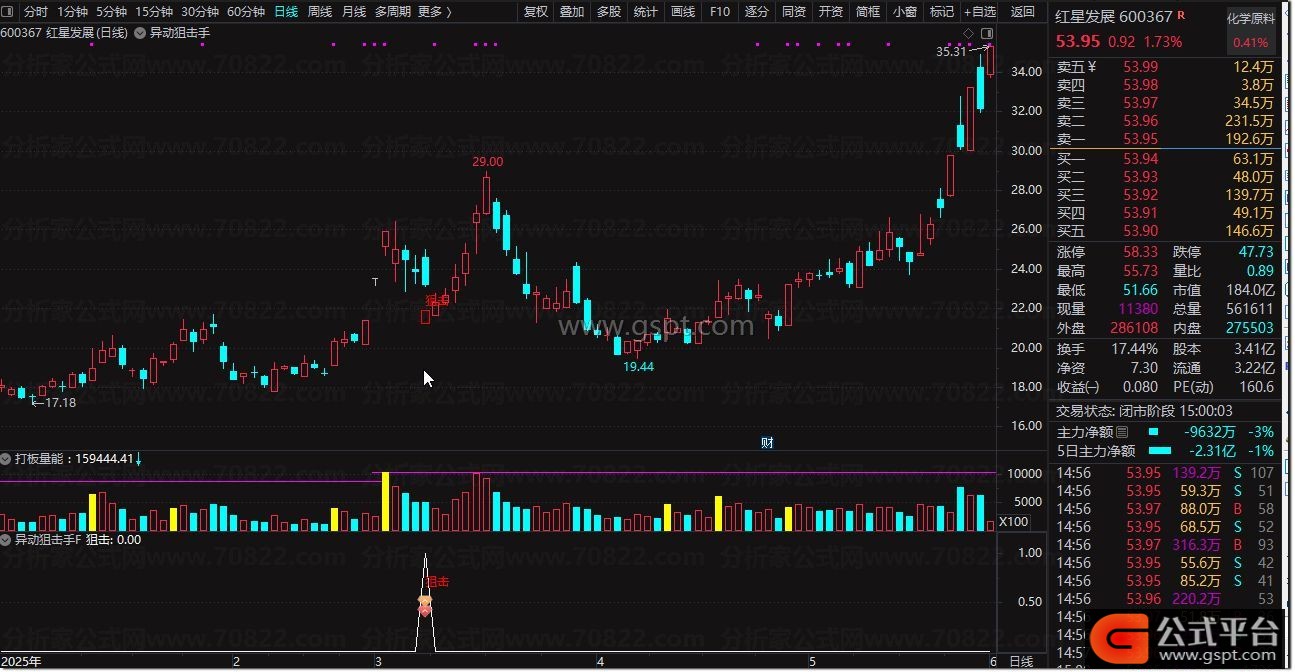Screen dimensions: 1295x672
Task: Click the 29.00 high price label
Action: [487, 161]
